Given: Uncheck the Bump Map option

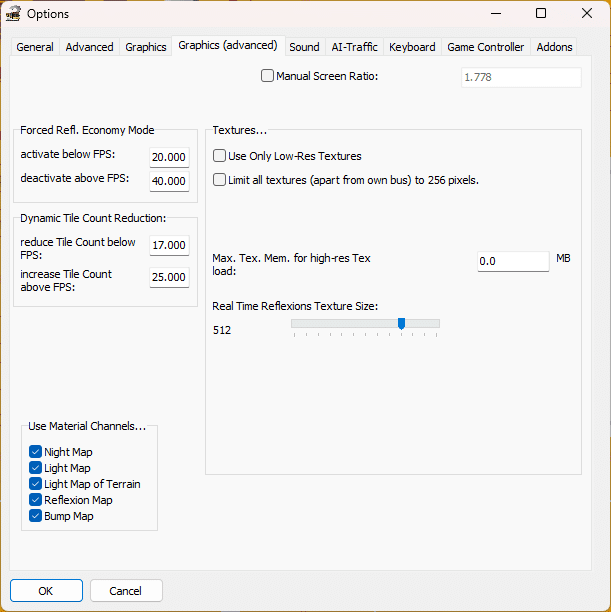Looking at the screenshot, I should [36, 516].
